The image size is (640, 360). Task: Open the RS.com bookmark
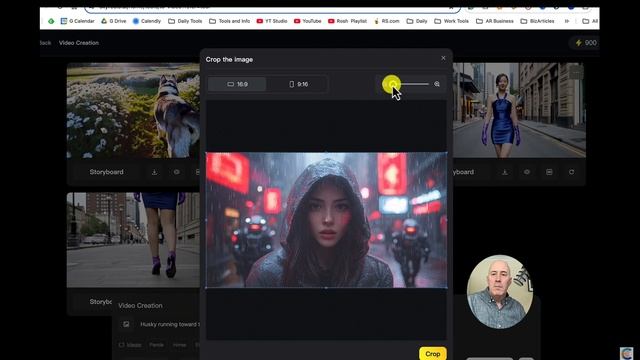[x=387, y=21]
